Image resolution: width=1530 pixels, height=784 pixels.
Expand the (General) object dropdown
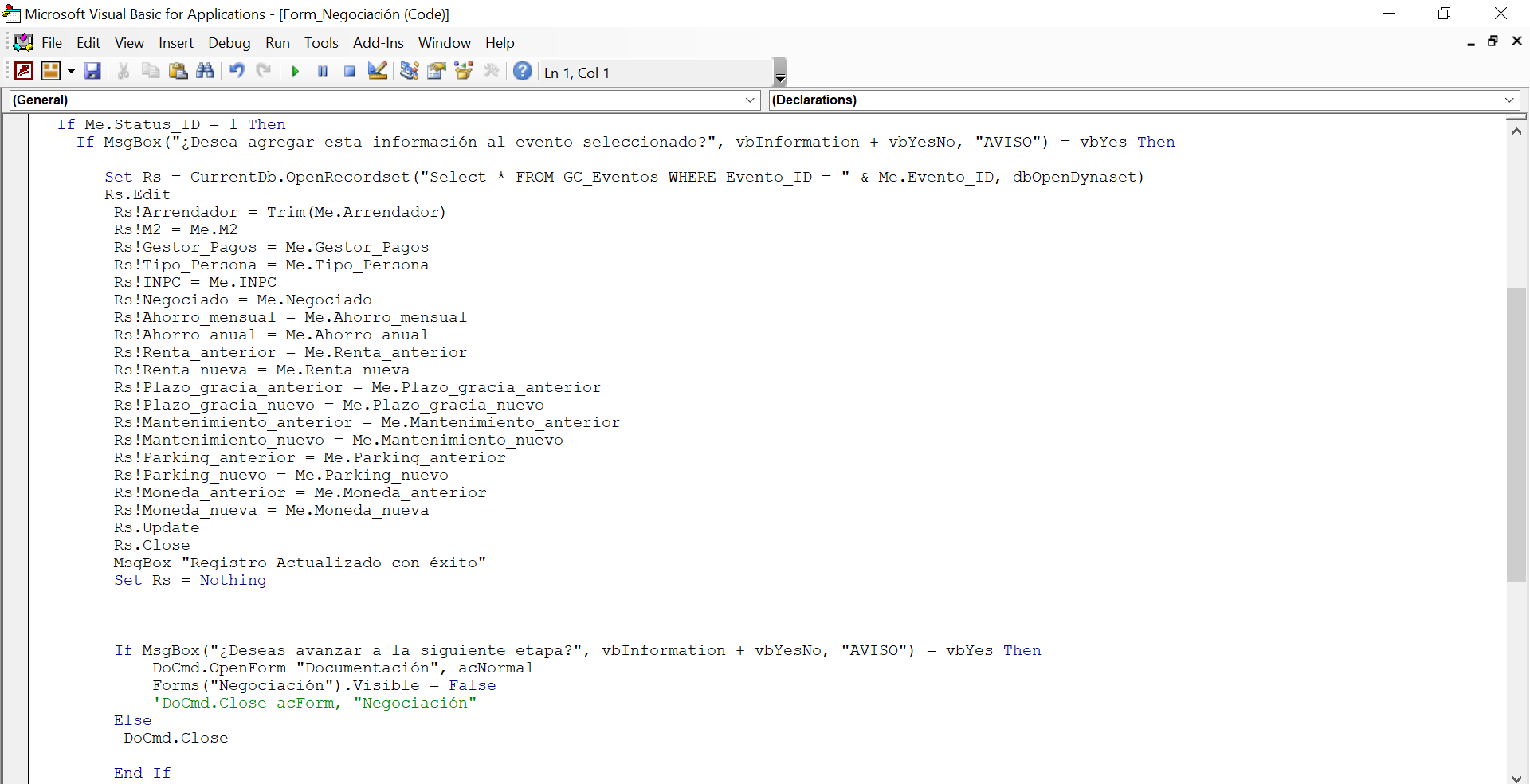coord(750,100)
